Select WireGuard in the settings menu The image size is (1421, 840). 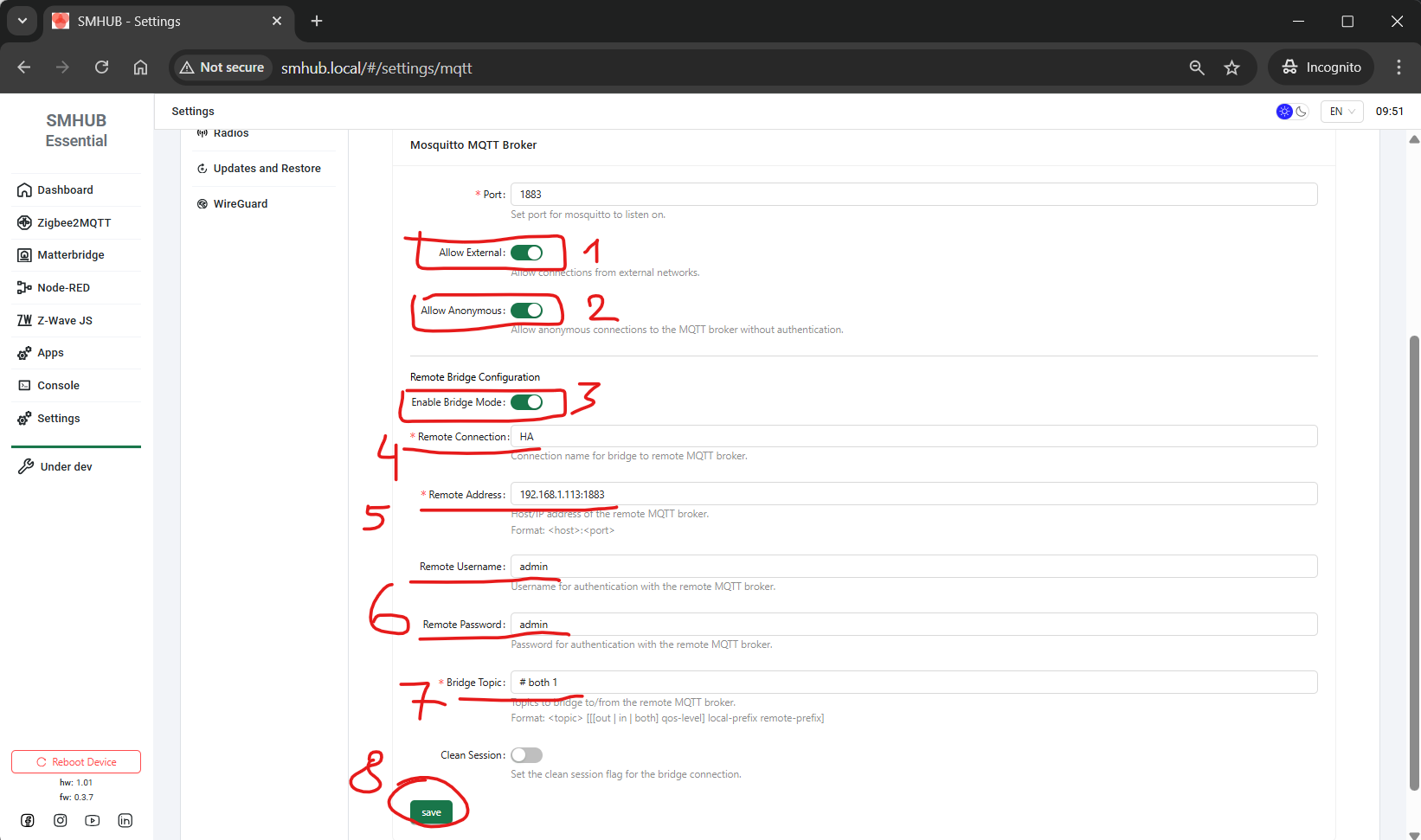click(x=240, y=204)
